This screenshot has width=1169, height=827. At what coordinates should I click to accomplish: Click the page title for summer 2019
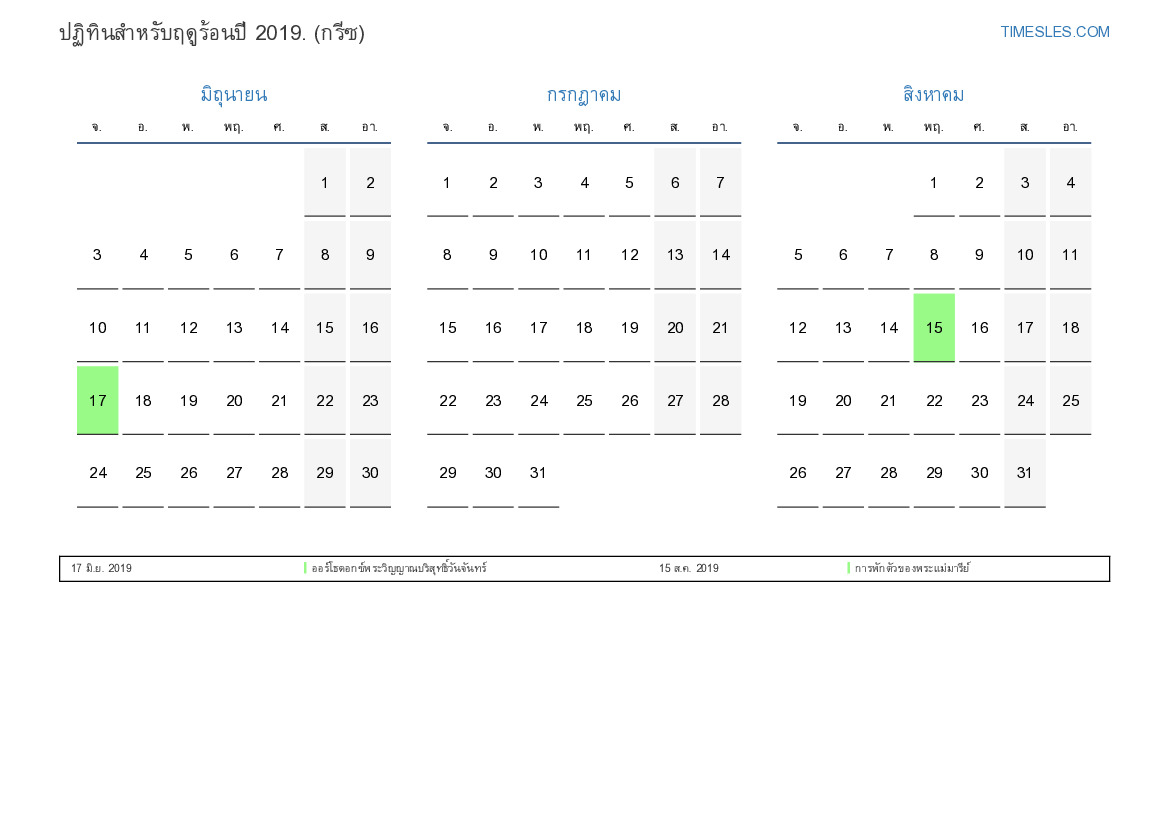pyautogui.click(x=212, y=33)
